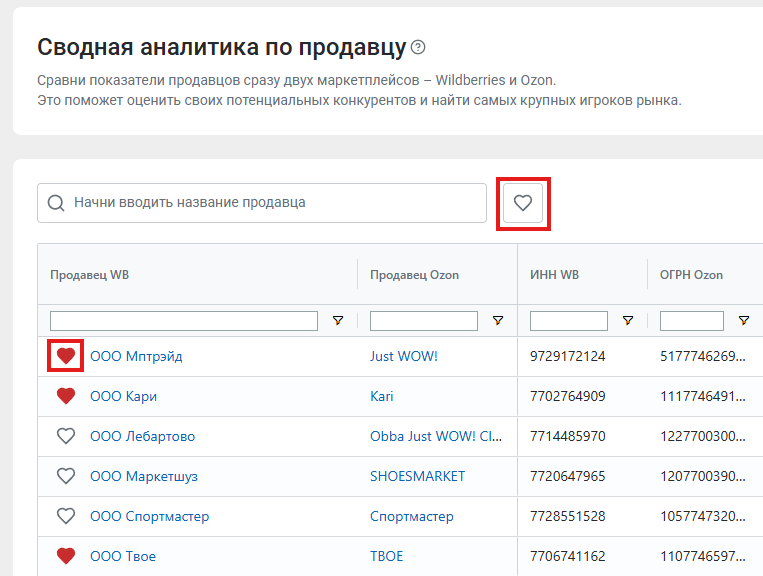Image resolution: width=763 pixels, height=576 pixels.
Task: Open filter options for ОГРН Ozon column
Action: pos(744,321)
